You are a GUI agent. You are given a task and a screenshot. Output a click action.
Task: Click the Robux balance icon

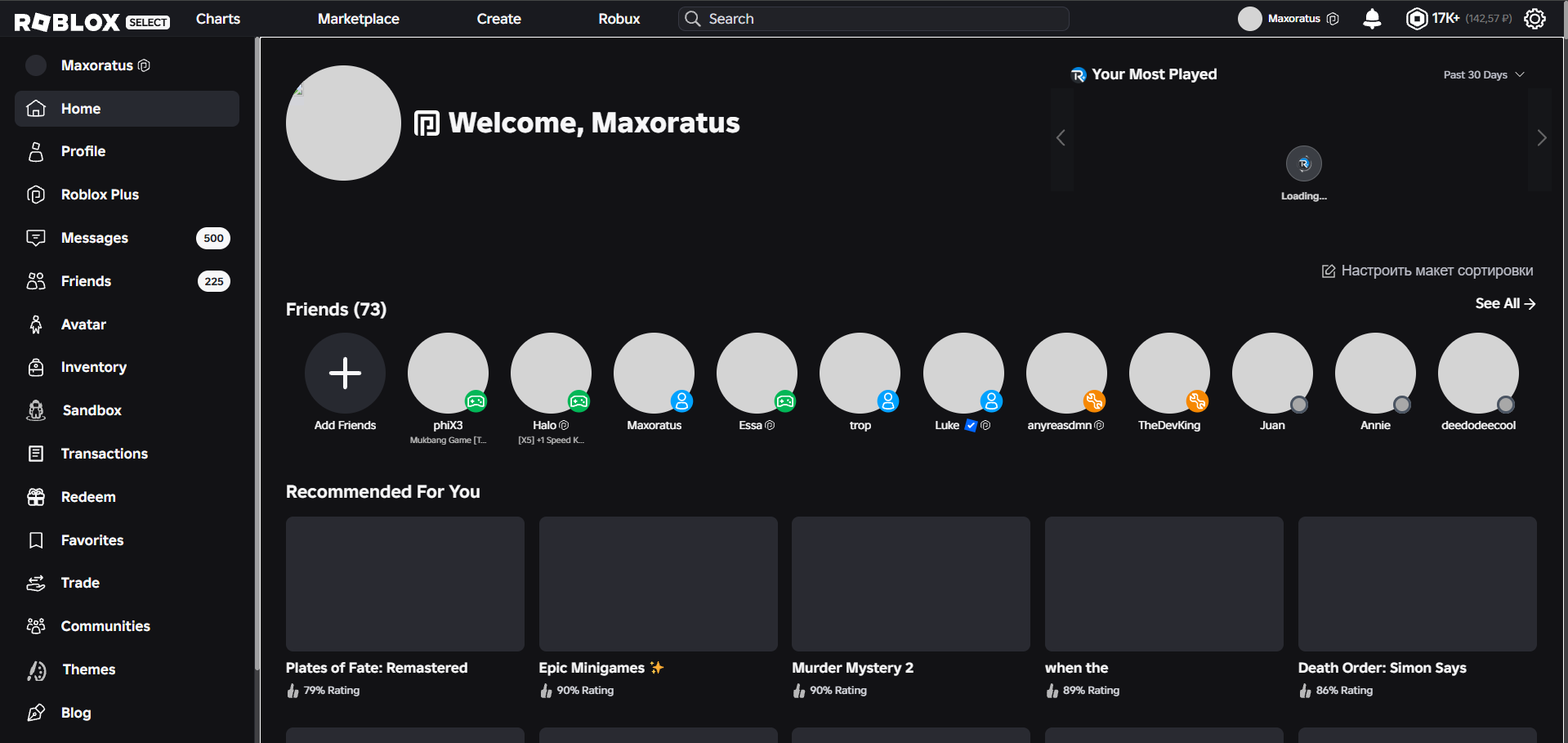(x=1416, y=19)
